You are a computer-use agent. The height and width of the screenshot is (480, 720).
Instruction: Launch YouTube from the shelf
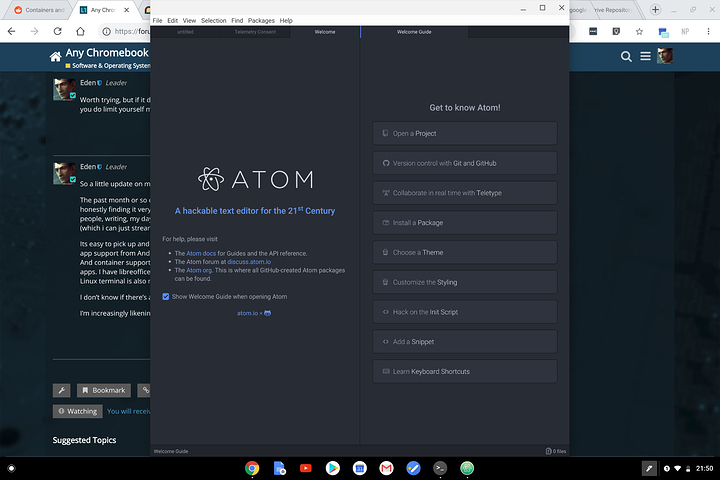306,467
